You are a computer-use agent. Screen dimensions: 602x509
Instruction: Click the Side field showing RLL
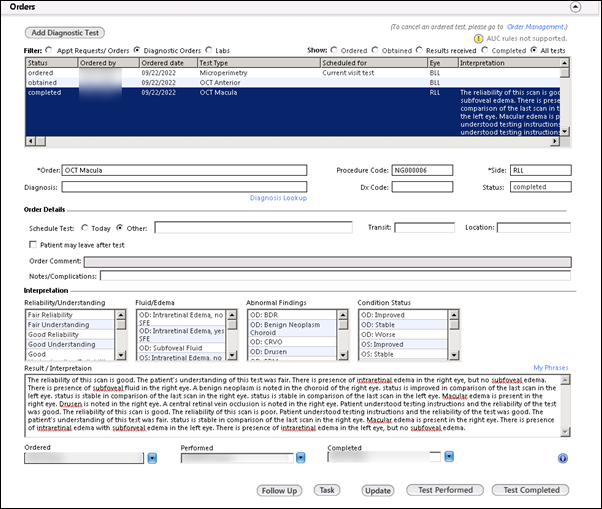(x=541, y=170)
